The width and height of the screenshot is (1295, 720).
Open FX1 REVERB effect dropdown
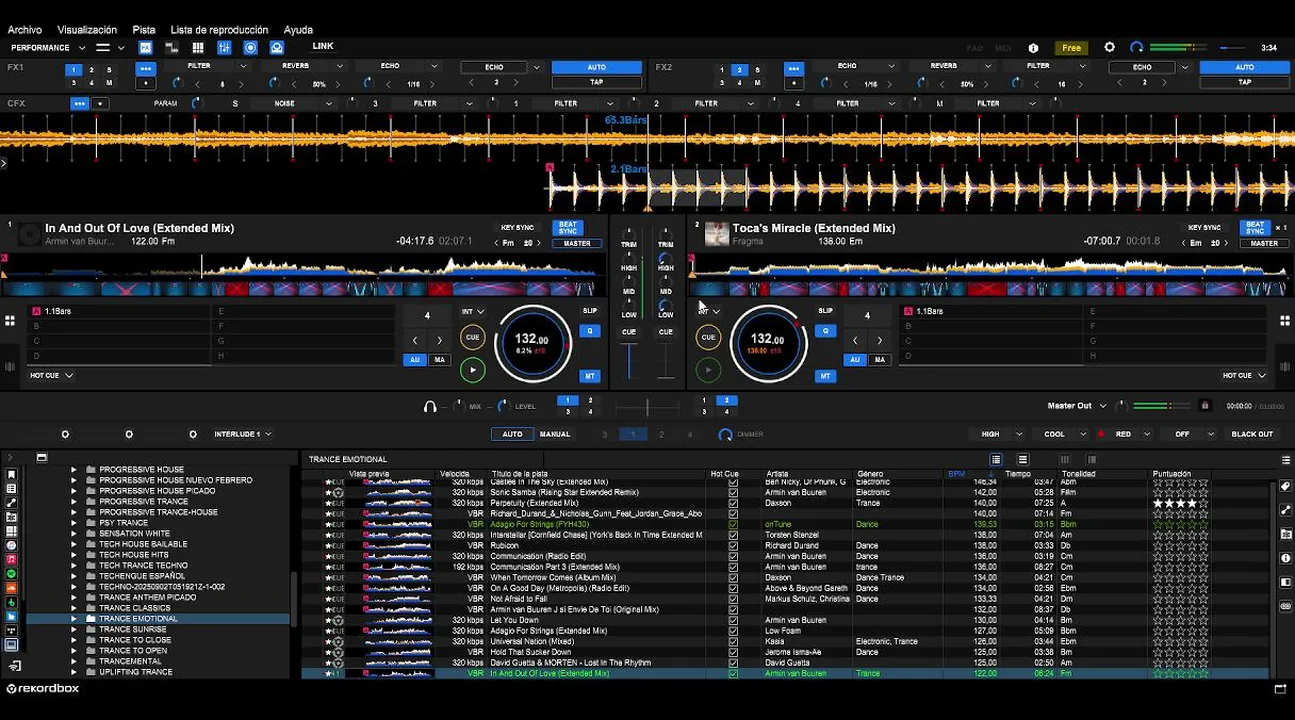pos(303,66)
